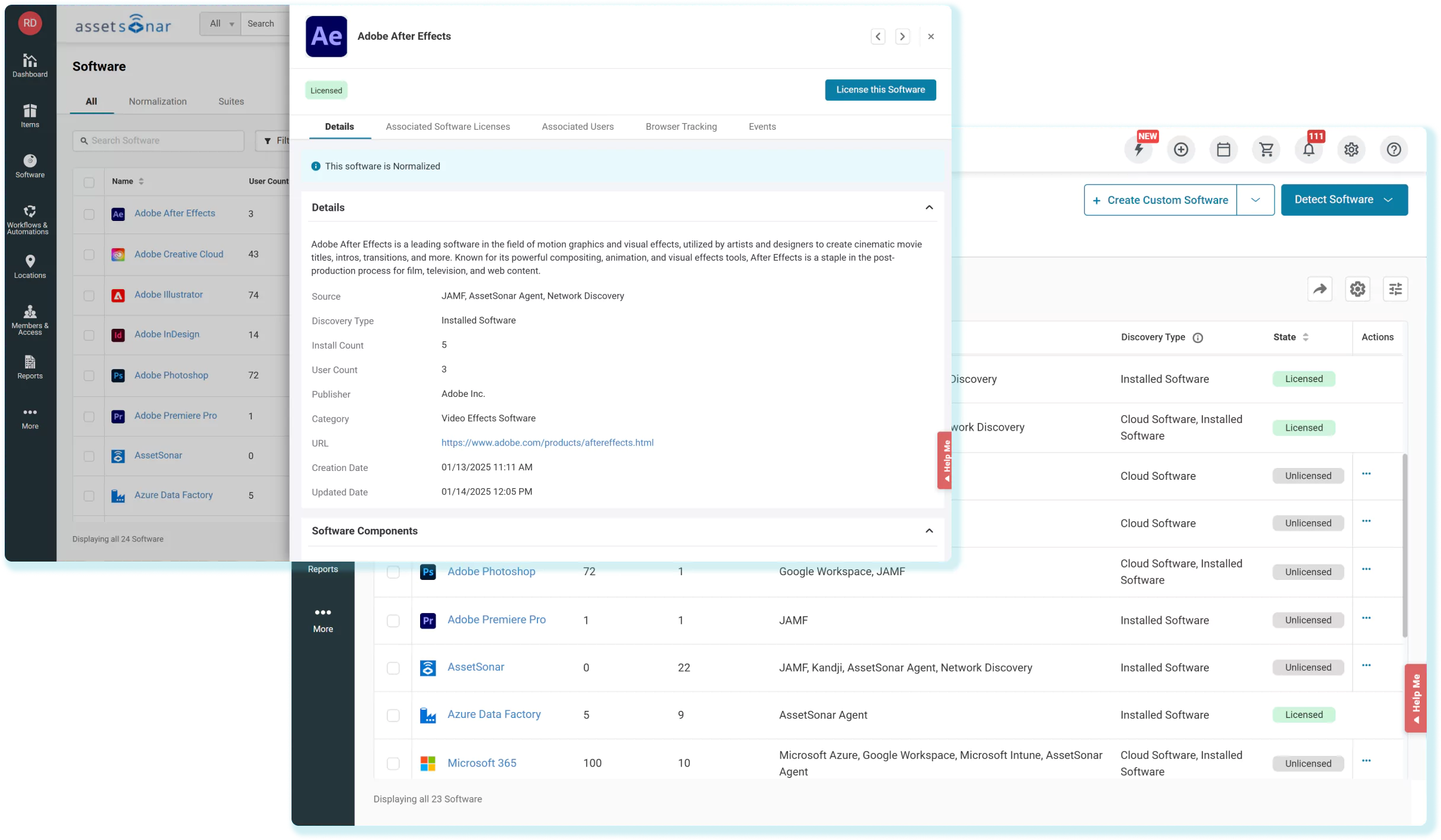Screen dimensions: 1441x840
Task: Click Create Custom Software button
Action: tap(1161, 200)
